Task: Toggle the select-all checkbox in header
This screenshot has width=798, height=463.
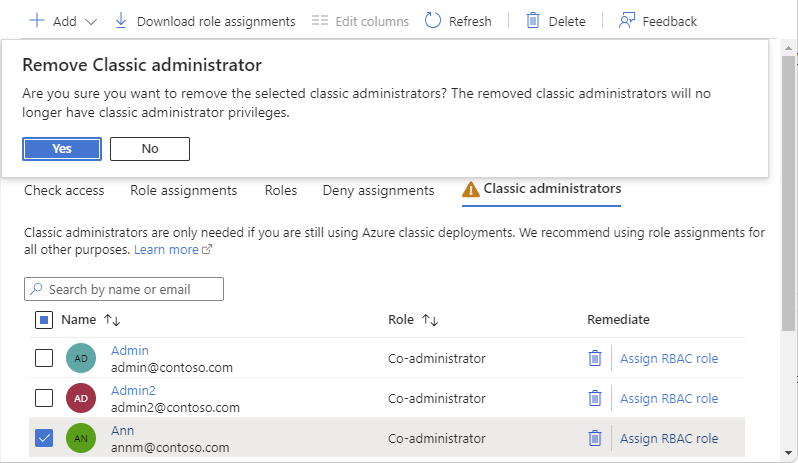Action: (44, 320)
